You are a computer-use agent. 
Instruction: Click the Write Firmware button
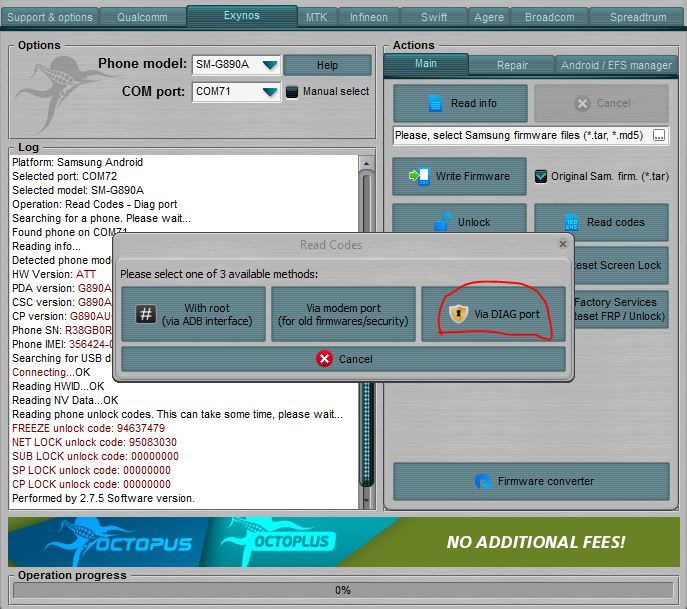tap(459, 177)
